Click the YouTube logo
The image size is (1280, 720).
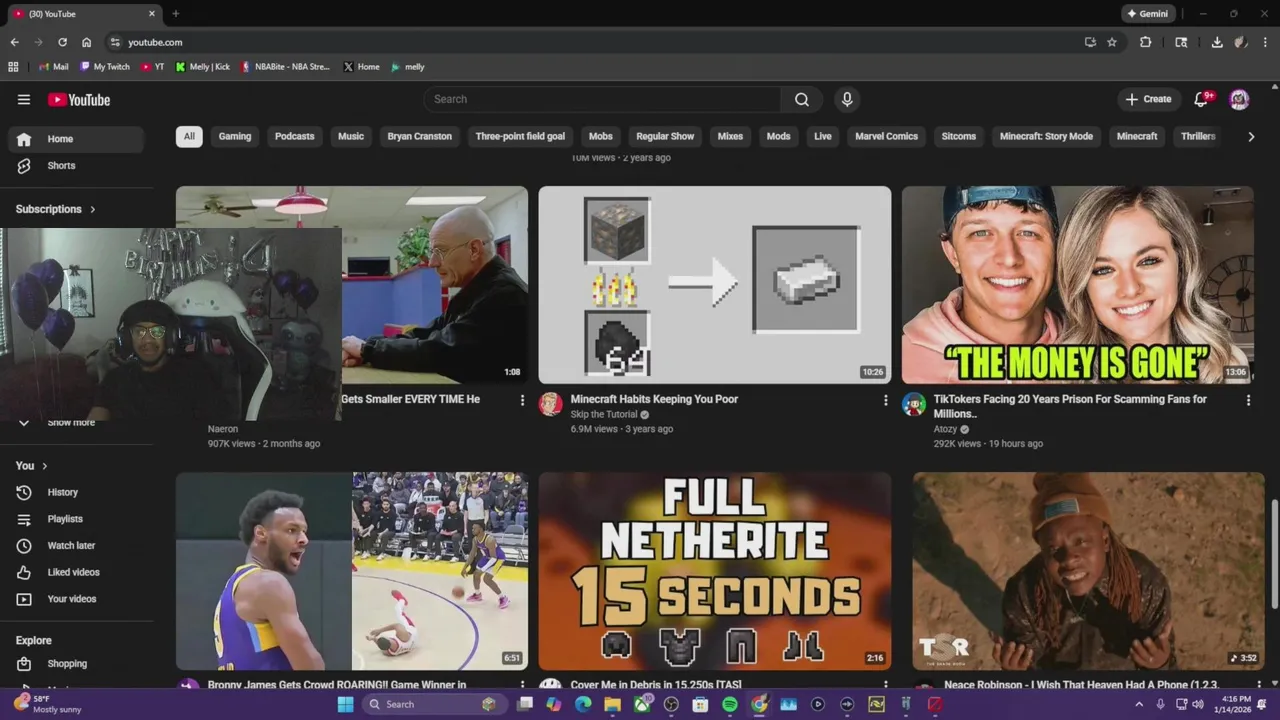click(79, 100)
